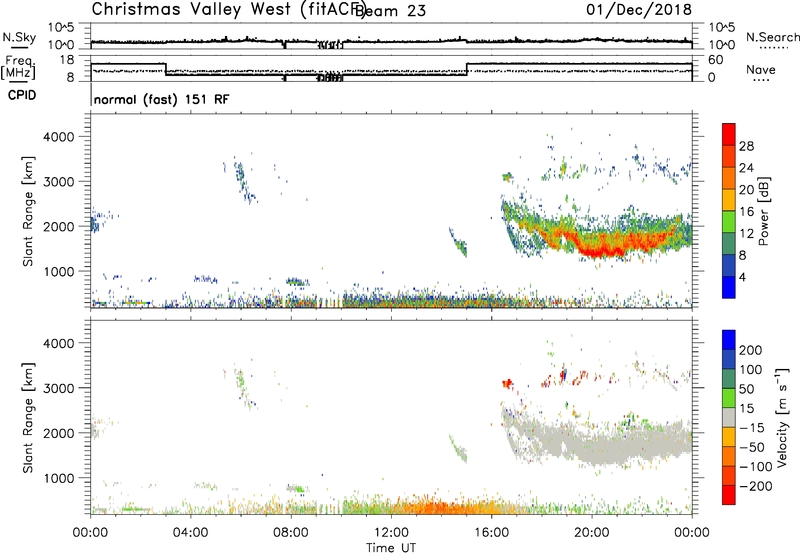Click the "-100" Velocity colorbar tick label

pos(755,466)
